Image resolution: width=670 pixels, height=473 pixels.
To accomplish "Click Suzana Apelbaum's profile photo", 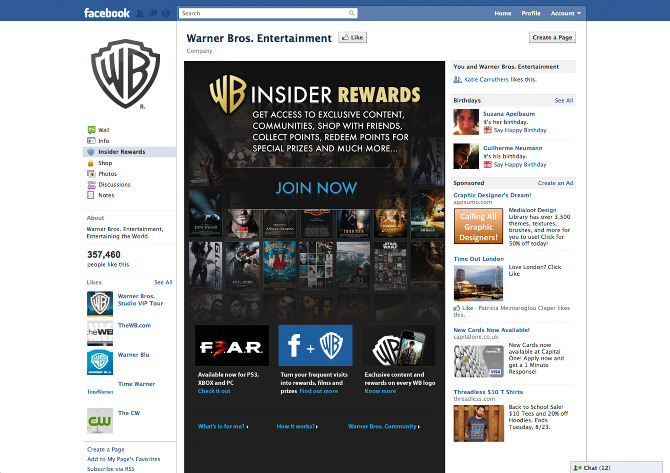I will point(466,122).
